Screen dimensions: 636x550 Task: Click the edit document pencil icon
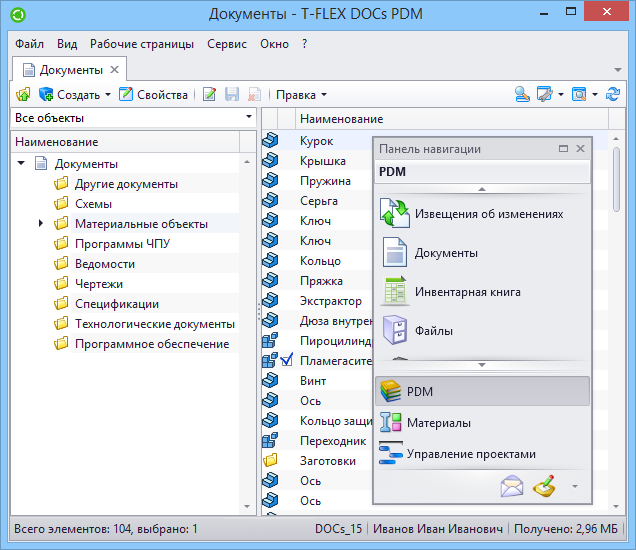coord(209,95)
